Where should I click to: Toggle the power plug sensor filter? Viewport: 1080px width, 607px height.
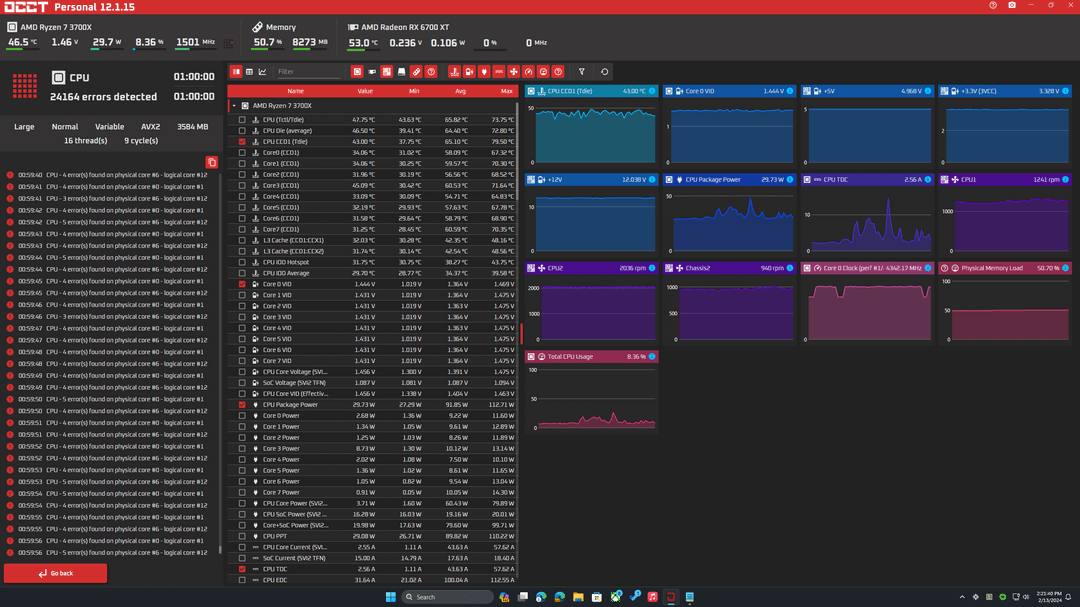coord(484,72)
